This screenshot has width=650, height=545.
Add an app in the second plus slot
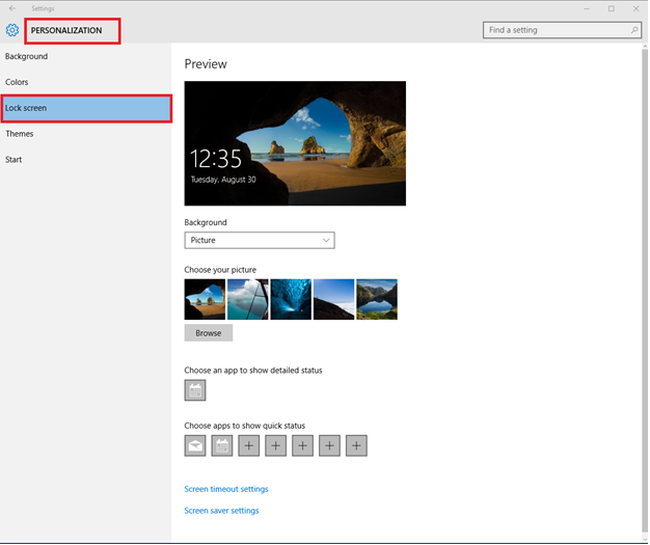pos(276,446)
